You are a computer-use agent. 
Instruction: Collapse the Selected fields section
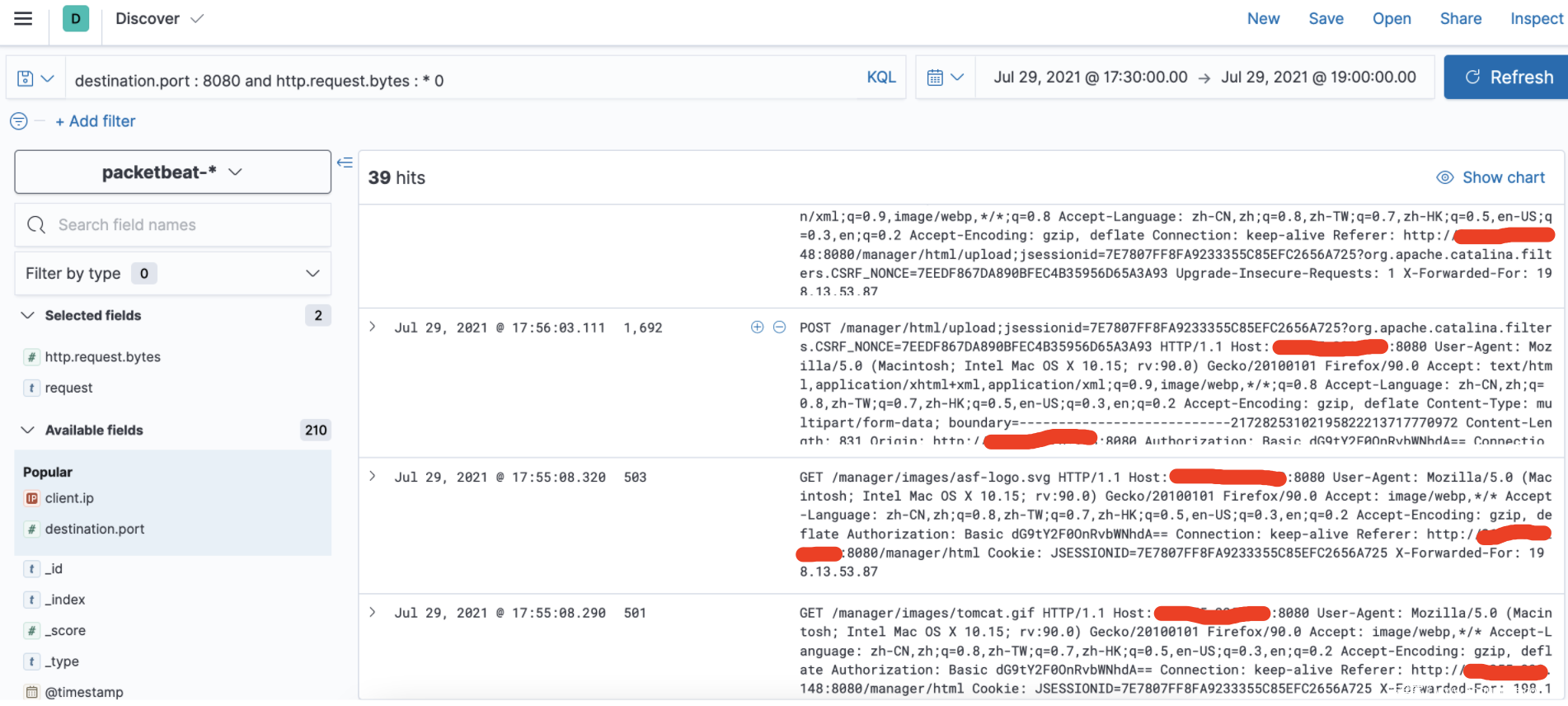click(28, 315)
